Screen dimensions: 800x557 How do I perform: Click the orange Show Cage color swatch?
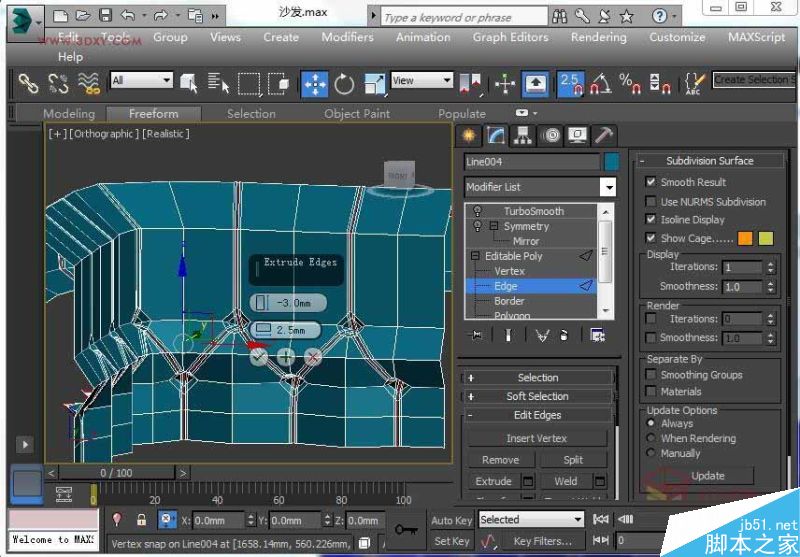coord(745,238)
